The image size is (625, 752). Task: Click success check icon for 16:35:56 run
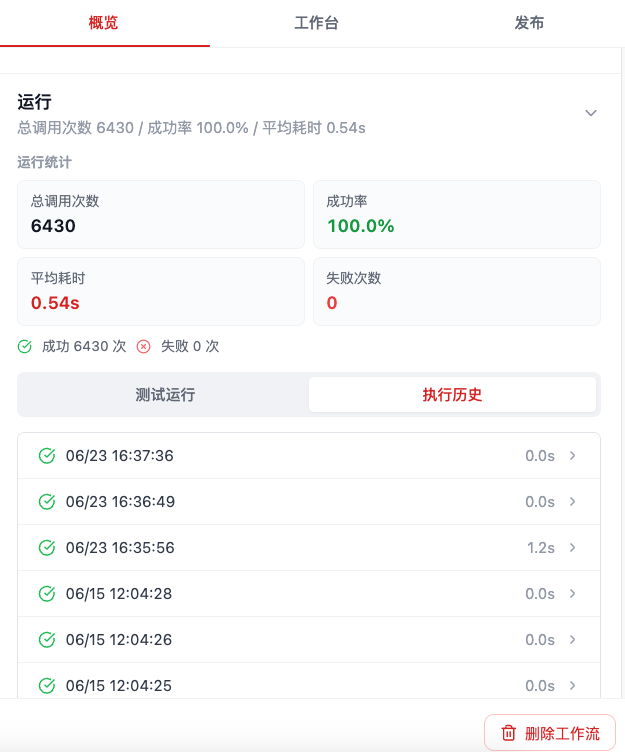pos(47,548)
